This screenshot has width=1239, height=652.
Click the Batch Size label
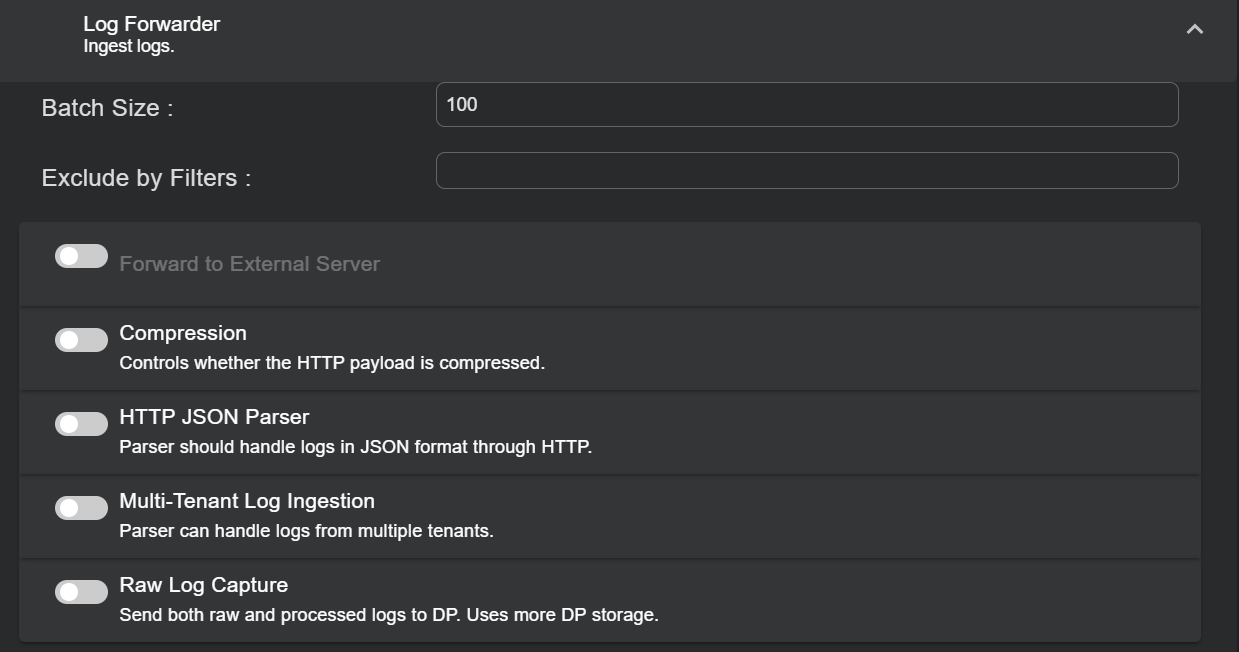tap(107, 108)
